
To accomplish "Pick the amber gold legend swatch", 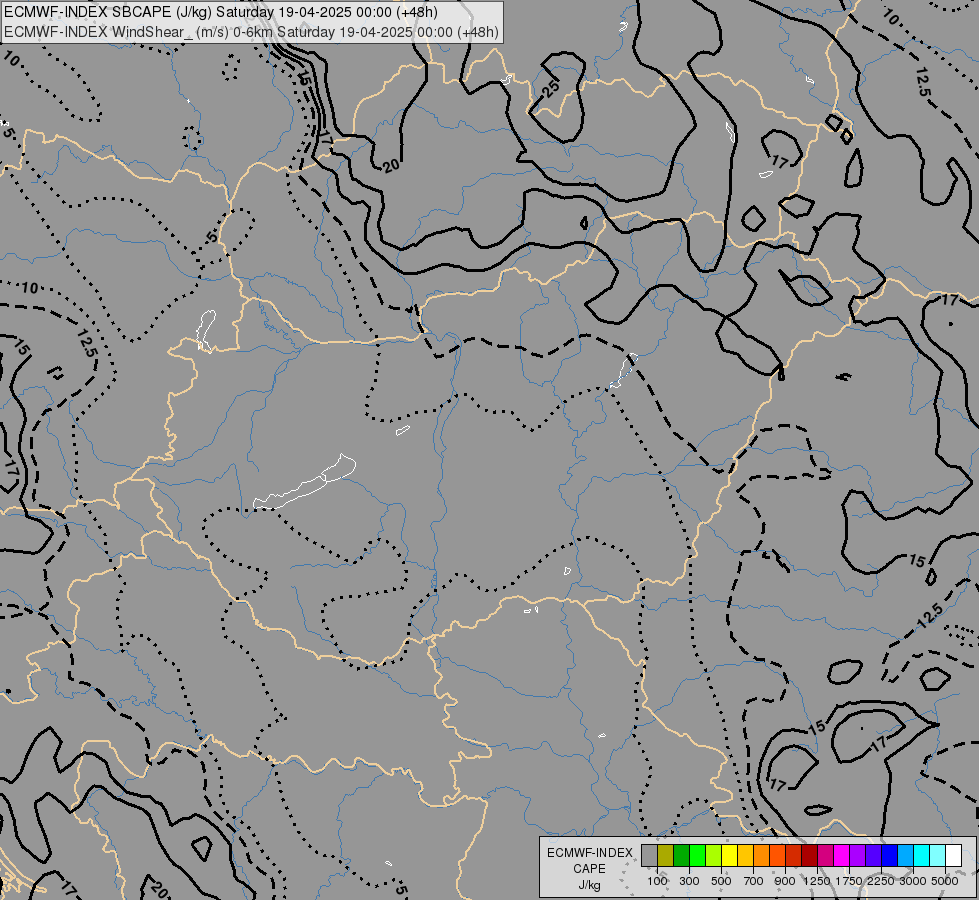I will [745, 856].
